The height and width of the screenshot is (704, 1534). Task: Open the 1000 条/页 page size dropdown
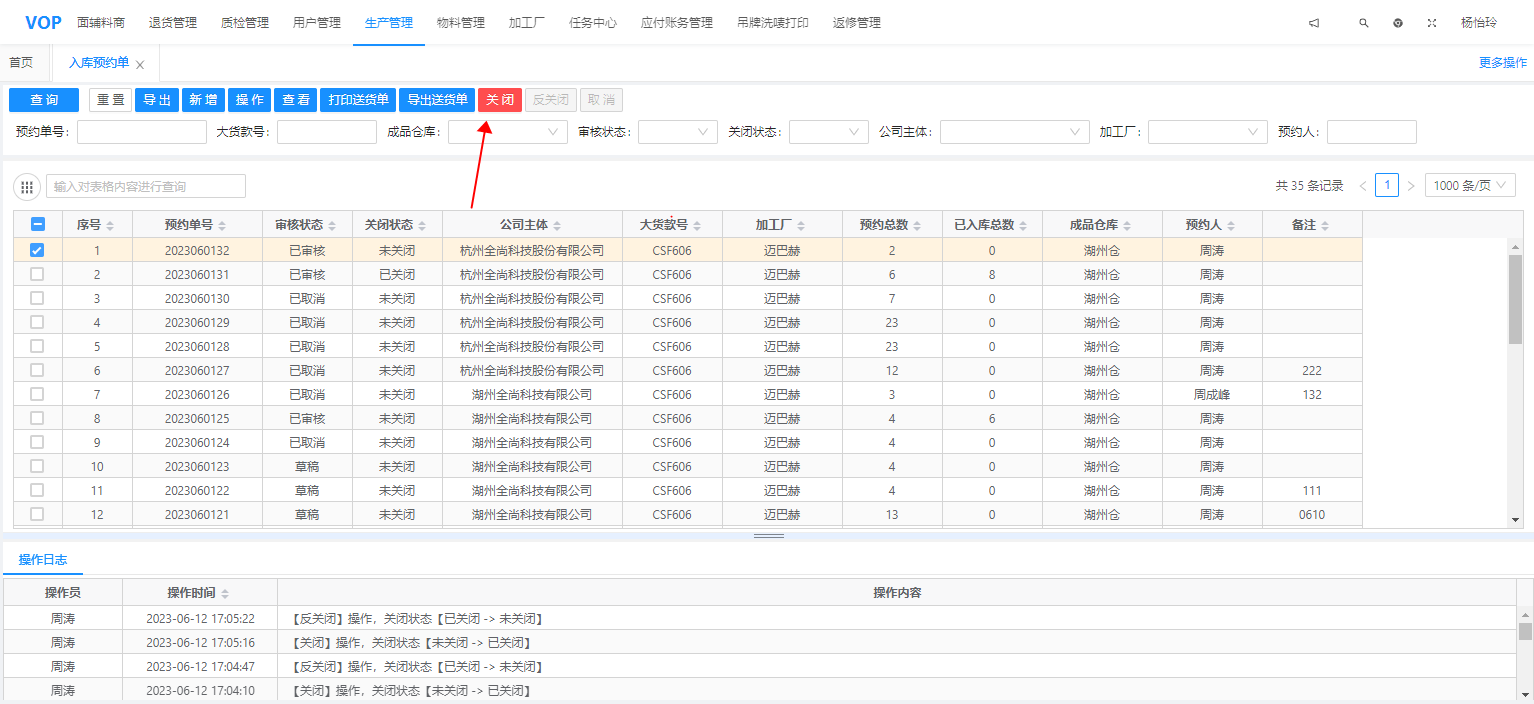click(x=1470, y=186)
